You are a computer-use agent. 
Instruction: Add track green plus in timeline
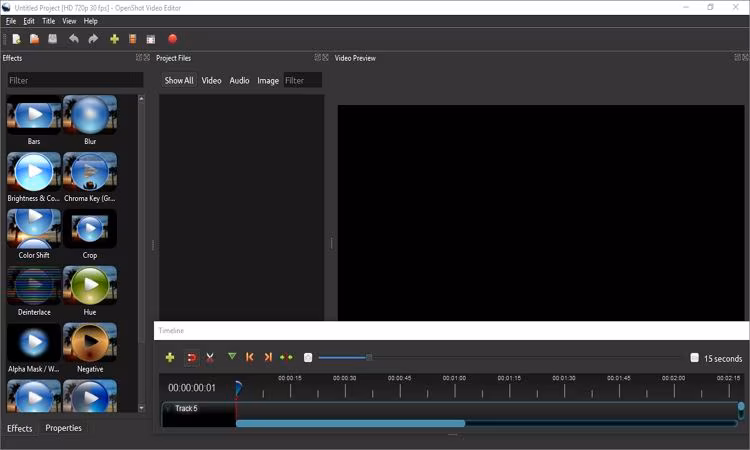(170, 357)
